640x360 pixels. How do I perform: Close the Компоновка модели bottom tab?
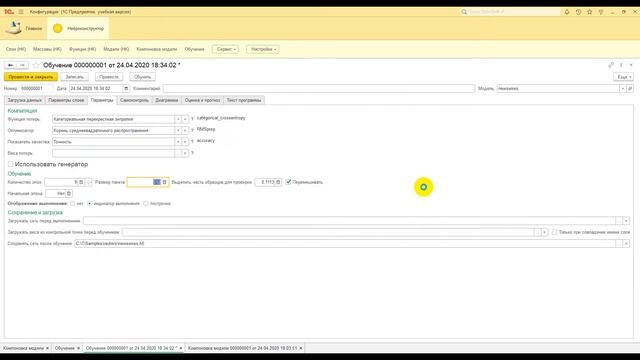pos(47,348)
